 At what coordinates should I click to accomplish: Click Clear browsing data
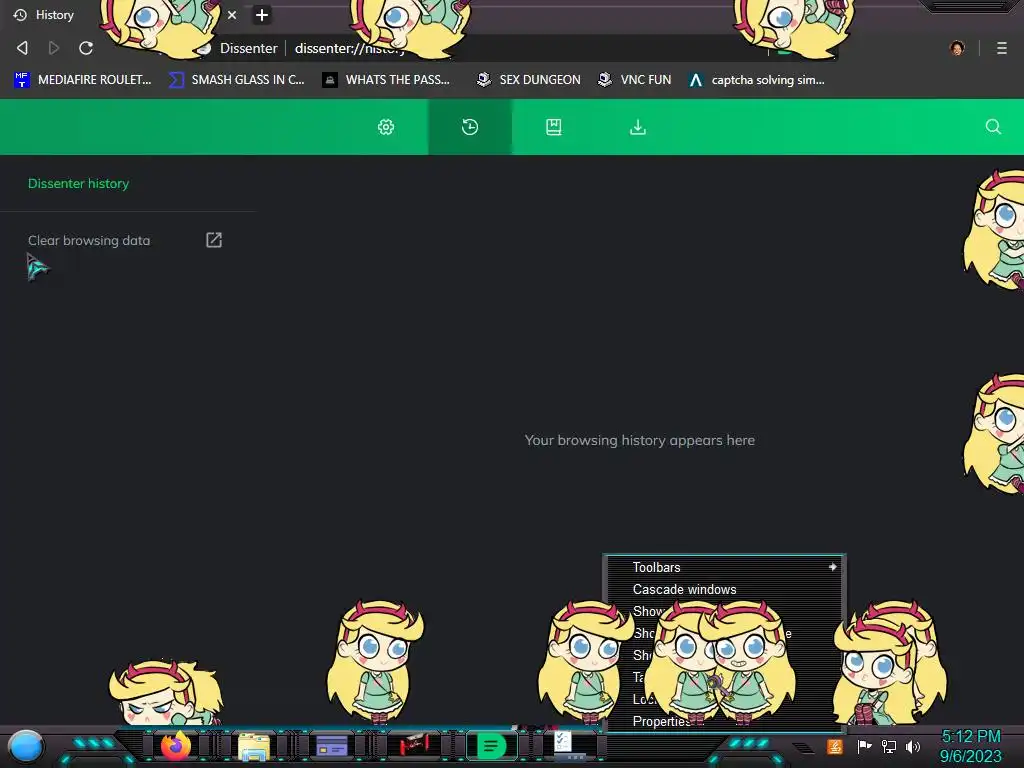click(x=89, y=240)
